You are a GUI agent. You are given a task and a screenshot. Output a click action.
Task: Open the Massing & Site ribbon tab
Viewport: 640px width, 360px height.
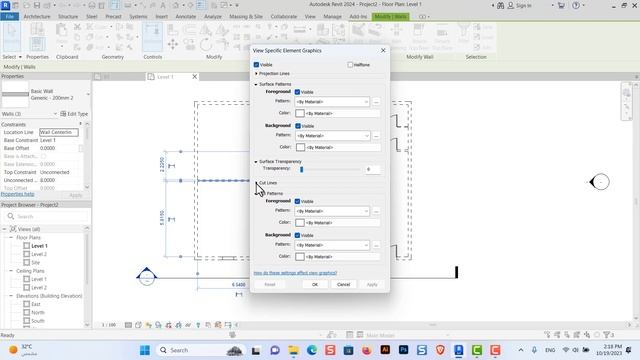[246, 16]
